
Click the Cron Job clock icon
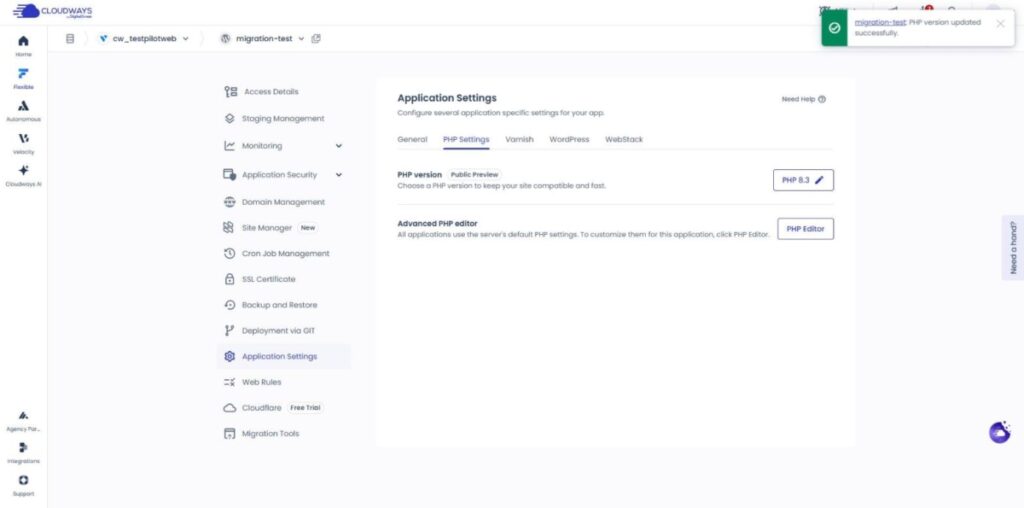tap(229, 253)
